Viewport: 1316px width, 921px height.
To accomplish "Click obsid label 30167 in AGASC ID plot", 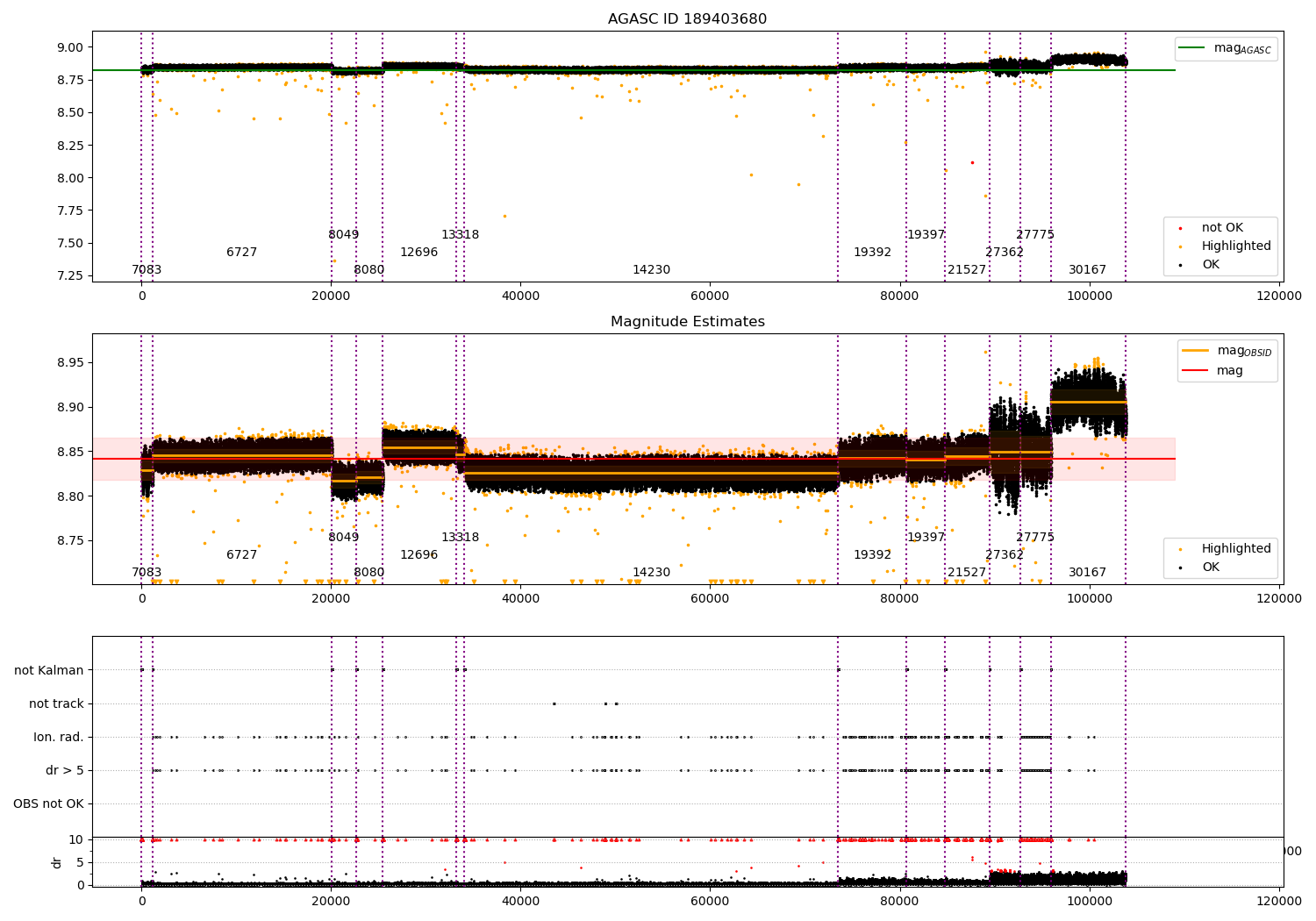I will pyautogui.click(x=1088, y=270).
